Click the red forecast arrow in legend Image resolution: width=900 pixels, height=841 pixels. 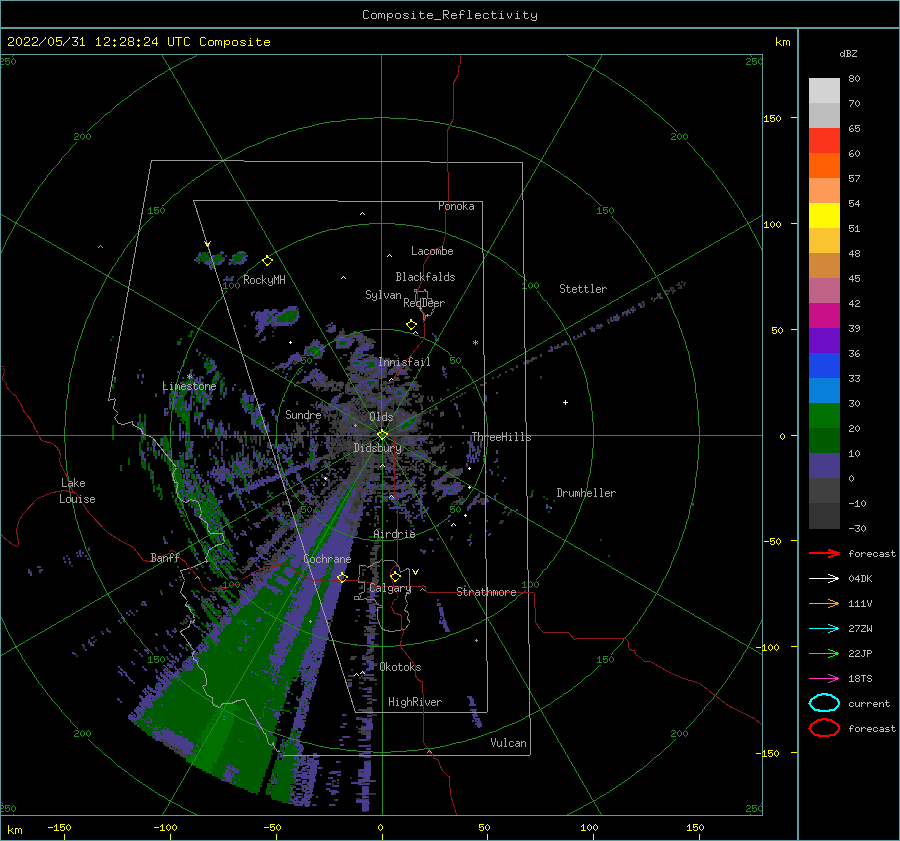point(824,553)
